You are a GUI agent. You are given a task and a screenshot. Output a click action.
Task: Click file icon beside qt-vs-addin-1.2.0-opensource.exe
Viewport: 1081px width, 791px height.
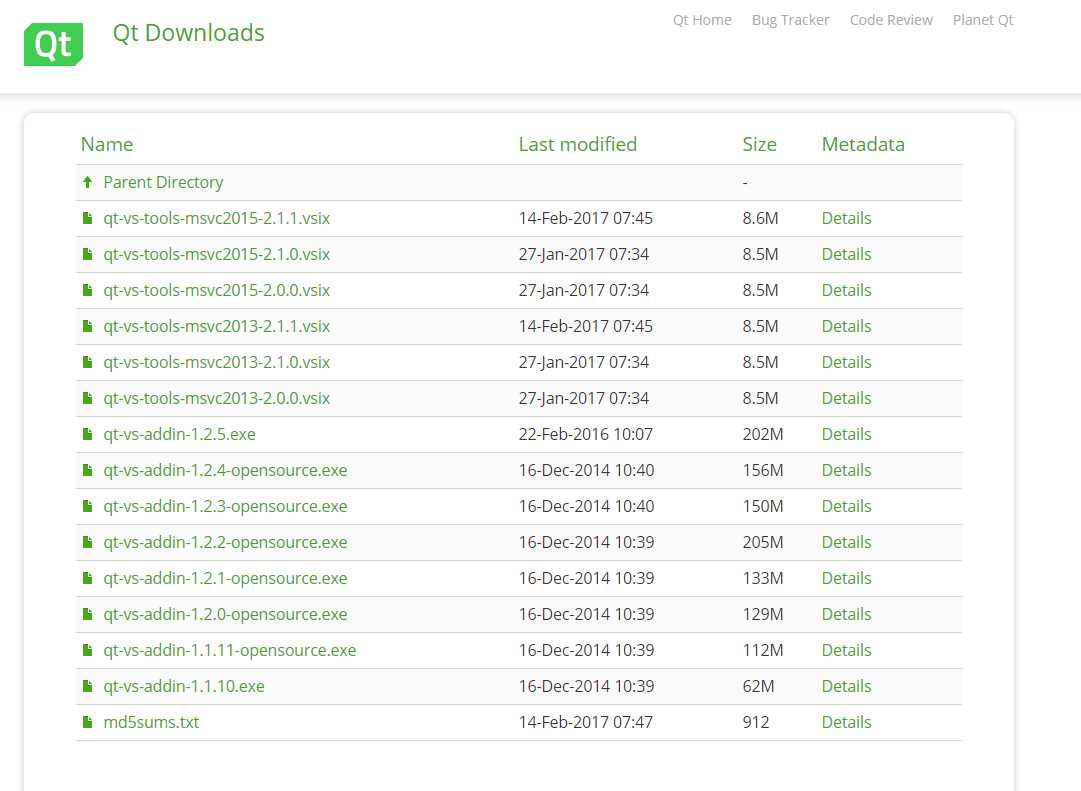point(88,614)
